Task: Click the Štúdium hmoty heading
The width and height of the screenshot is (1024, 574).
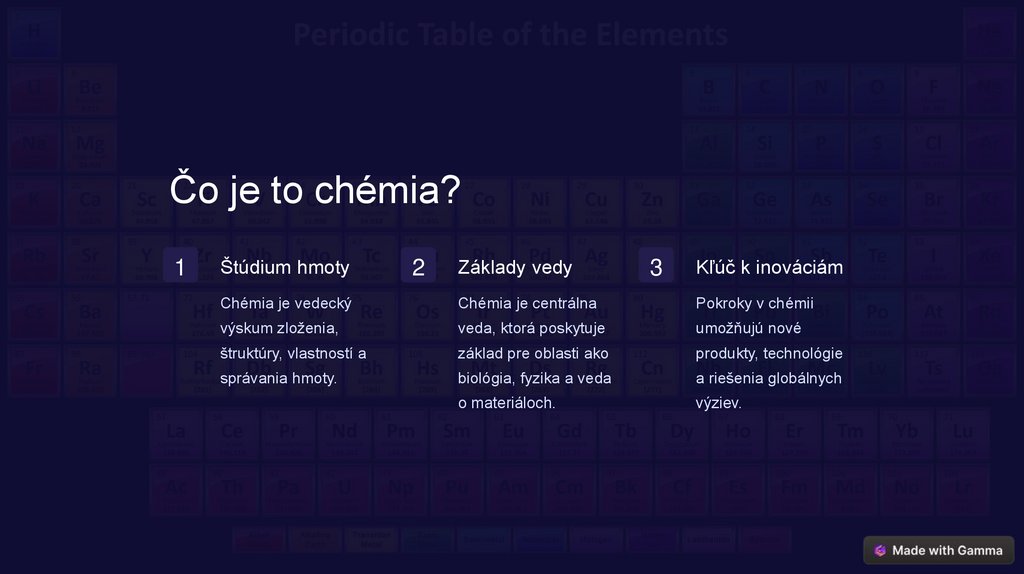Action: coord(285,267)
